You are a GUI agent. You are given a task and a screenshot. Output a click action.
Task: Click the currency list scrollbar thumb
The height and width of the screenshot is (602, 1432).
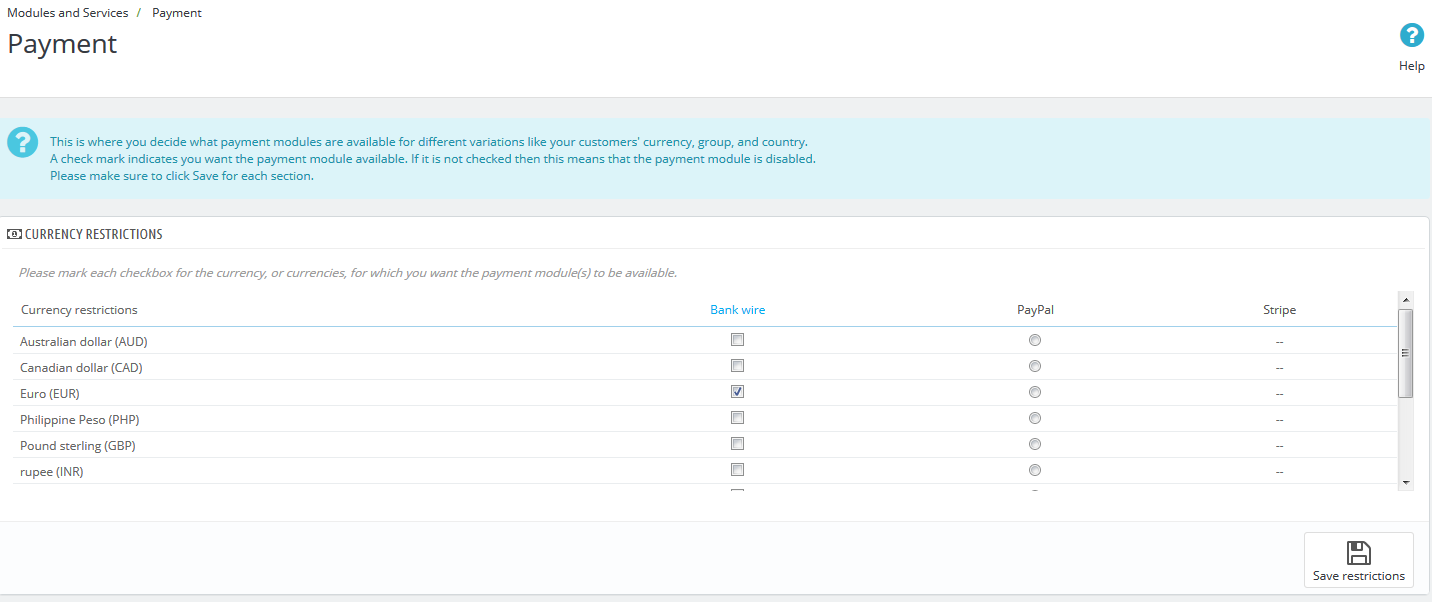click(1405, 353)
